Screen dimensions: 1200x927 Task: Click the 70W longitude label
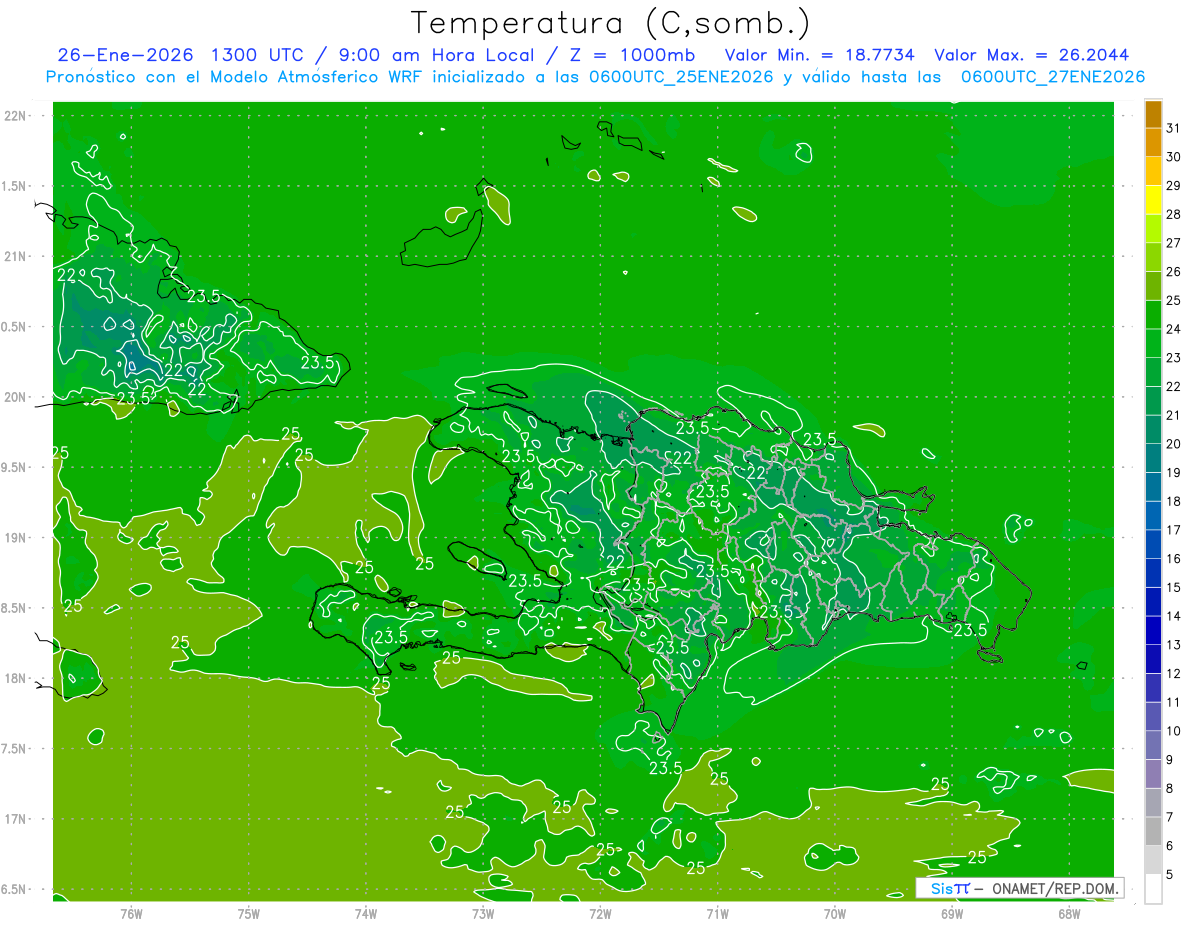click(x=835, y=913)
